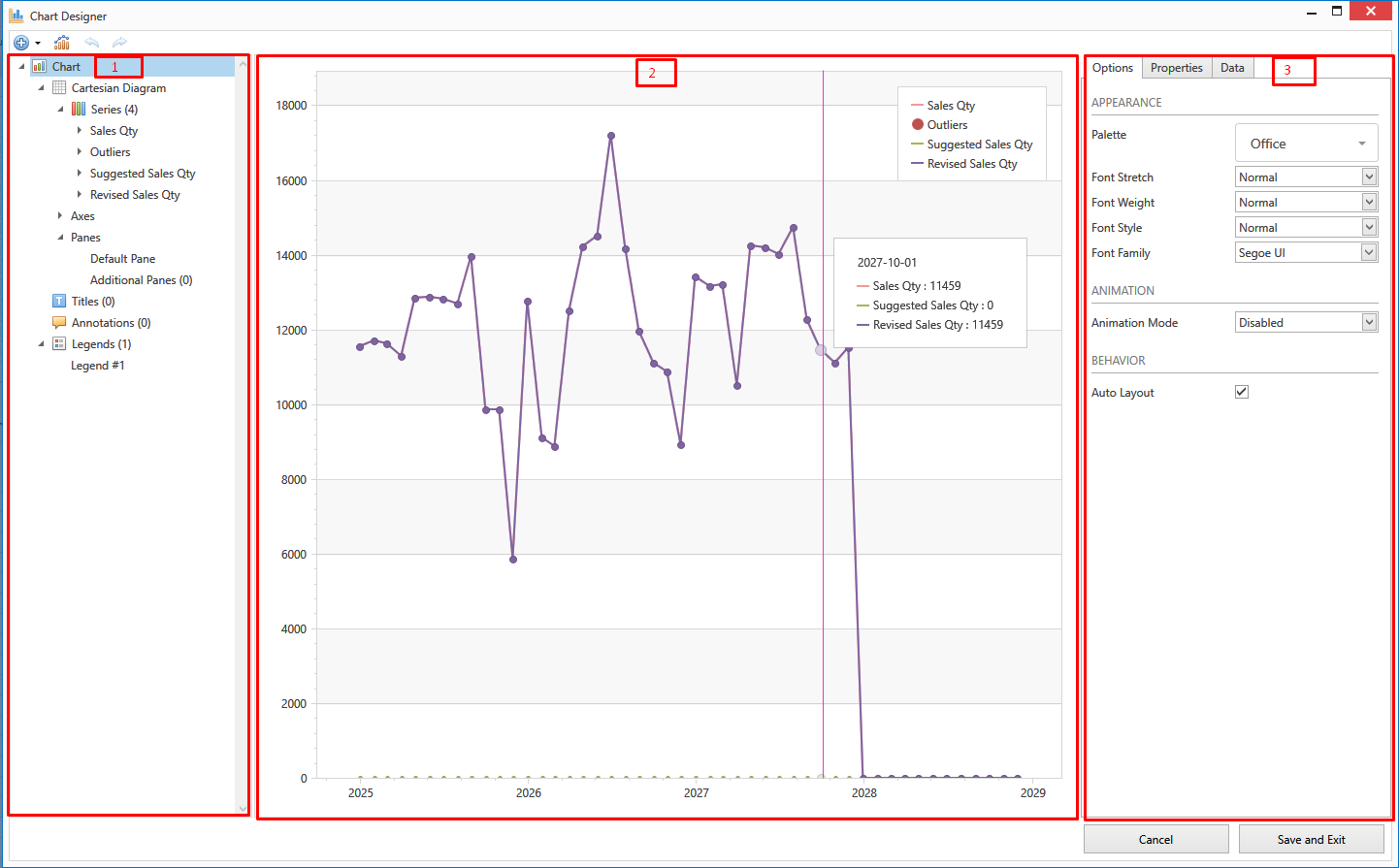The image size is (1399, 868).
Task: Uncheck the Auto Layout checkbox
Action: (1242, 392)
